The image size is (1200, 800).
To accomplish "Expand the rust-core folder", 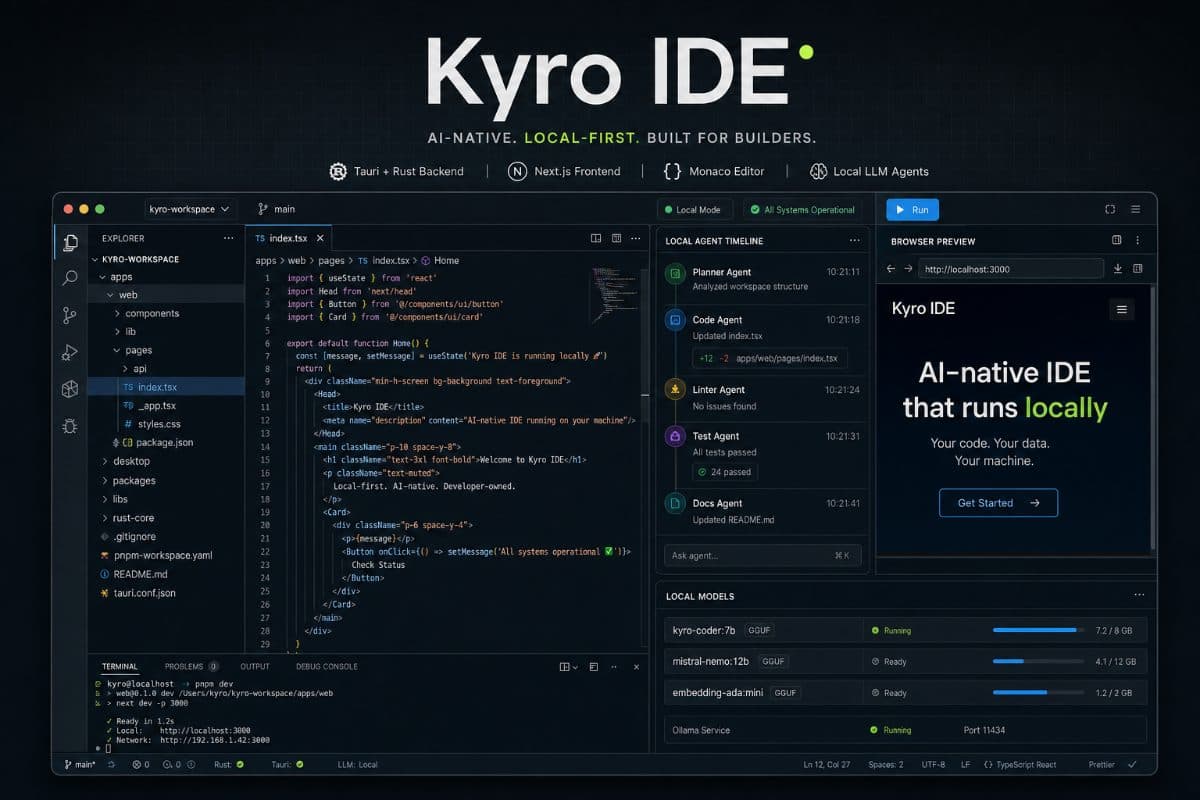I will coord(104,518).
